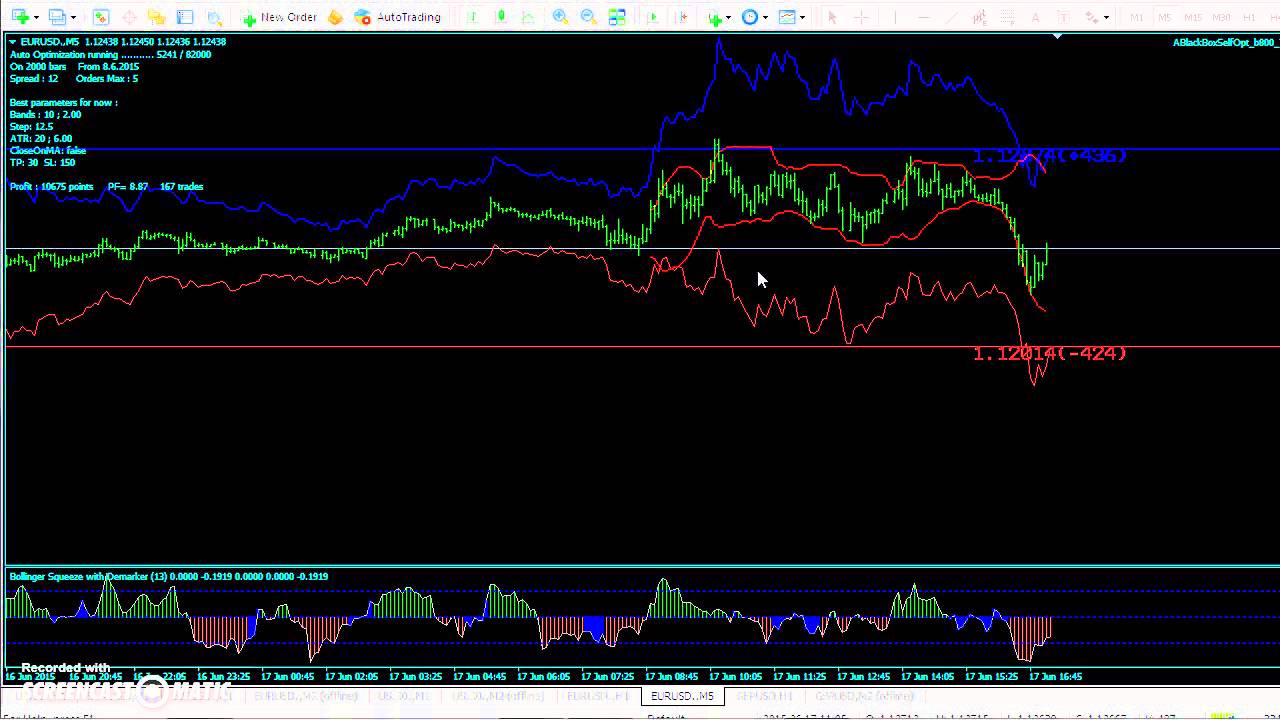Expand the Periods dropdown arrow
Image resolution: width=1280 pixels, height=720 pixels.
(x=765, y=17)
